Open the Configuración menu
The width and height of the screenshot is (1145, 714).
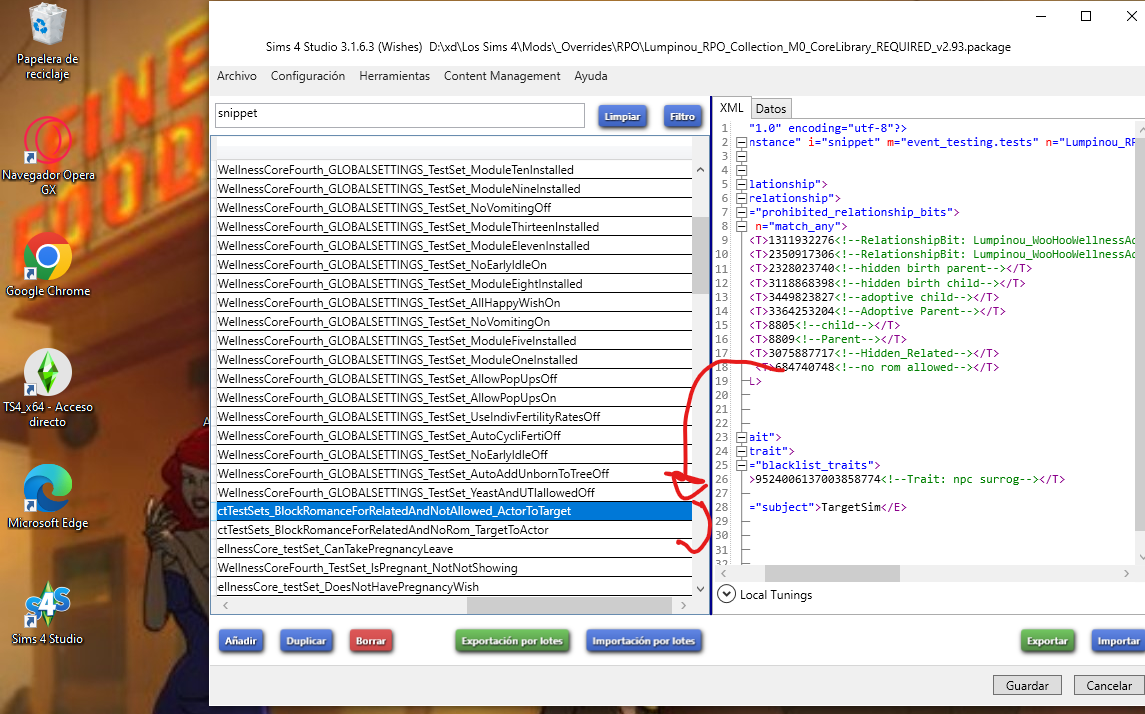click(x=307, y=76)
